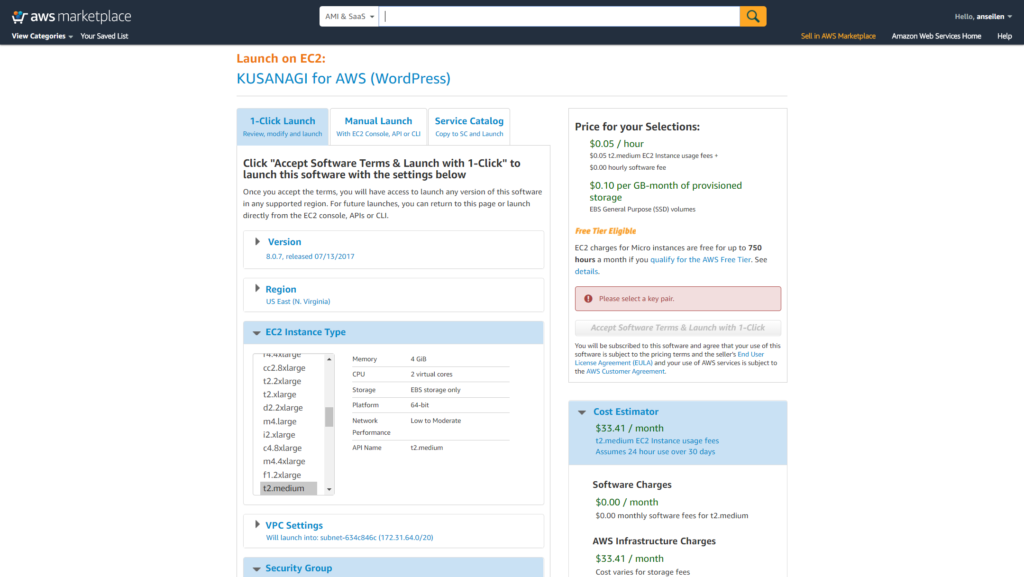Open the End User License Agreement (EULA) link
The height and width of the screenshot is (577, 1024).
coord(669,358)
